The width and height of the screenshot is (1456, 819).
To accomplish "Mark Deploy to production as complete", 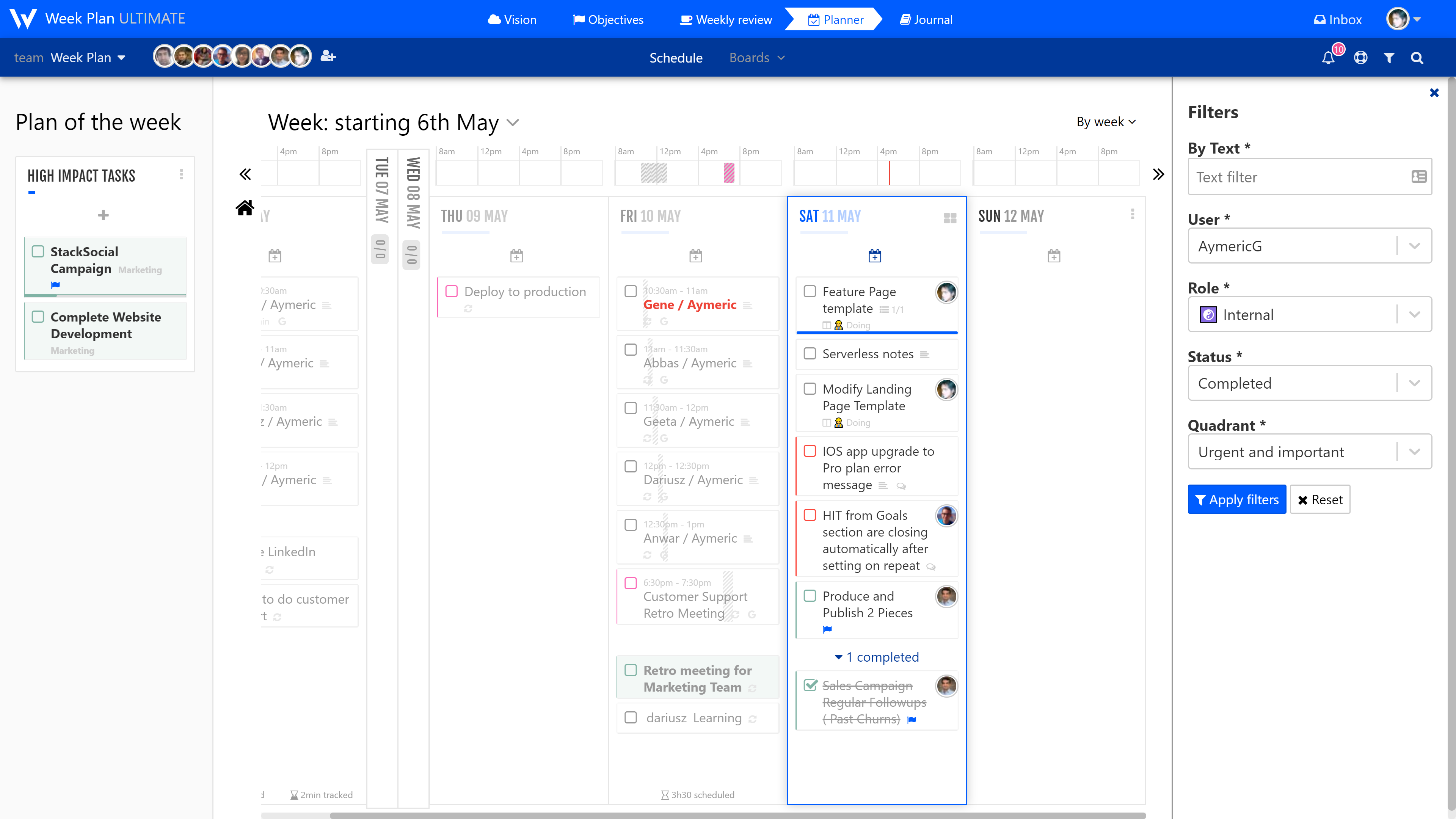I will (x=452, y=291).
